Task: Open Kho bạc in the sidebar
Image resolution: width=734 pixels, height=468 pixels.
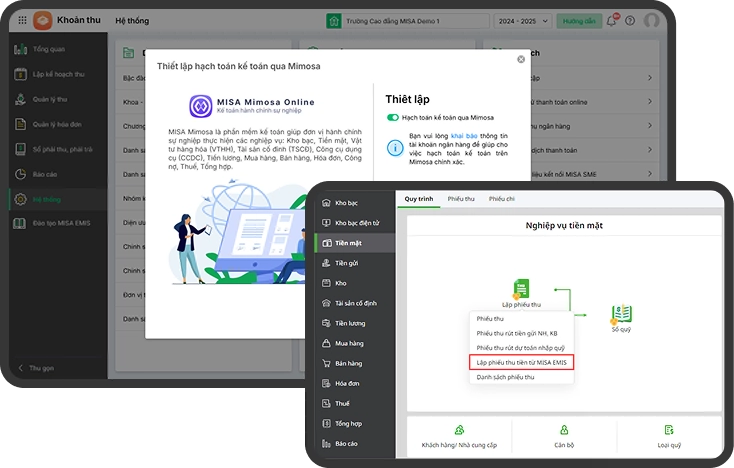Action: (346, 202)
